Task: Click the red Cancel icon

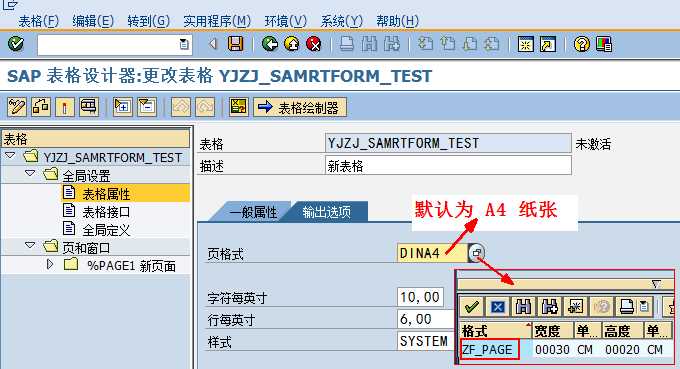Action: pyautogui.click(x=314, y=44)
